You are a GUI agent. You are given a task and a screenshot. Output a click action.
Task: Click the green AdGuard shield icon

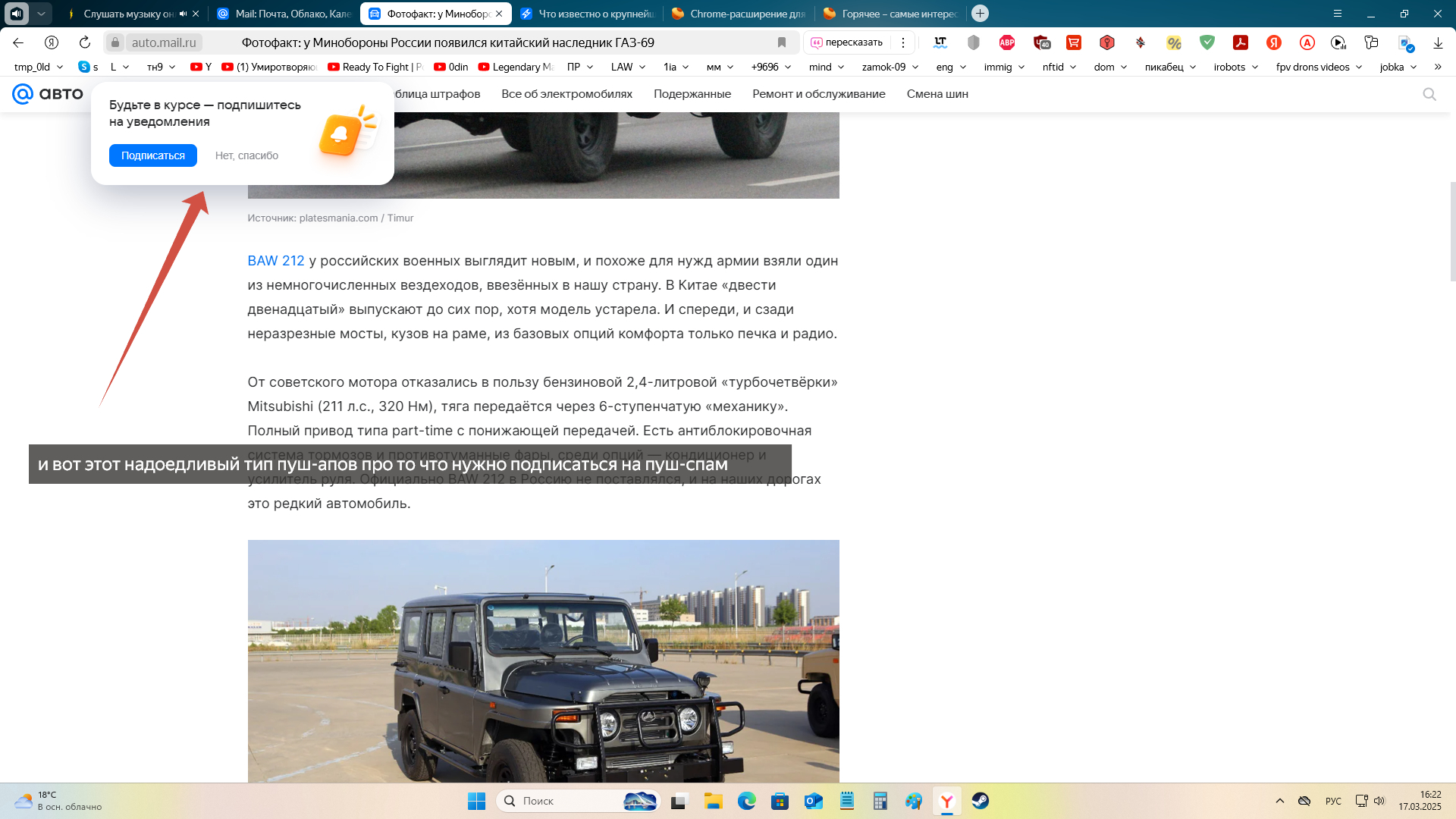click(x=1207, y=42)
